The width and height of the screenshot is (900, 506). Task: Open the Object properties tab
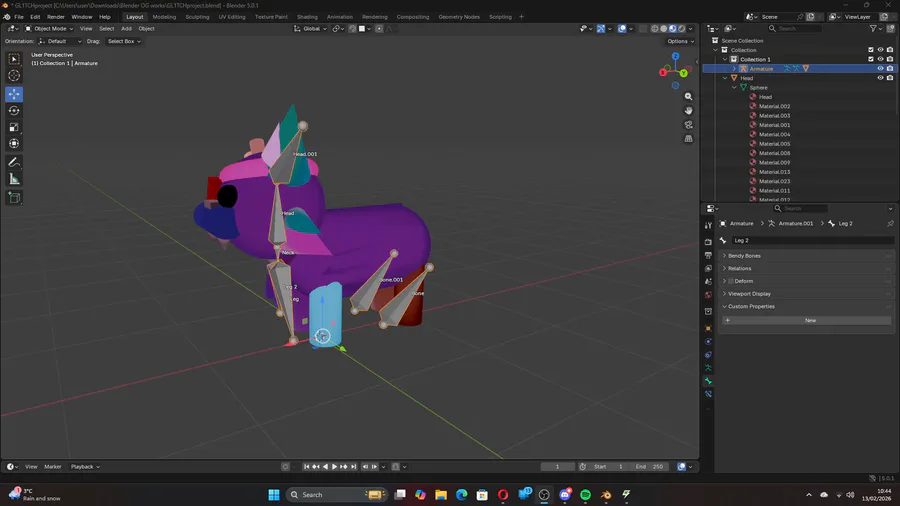point(708,328)
